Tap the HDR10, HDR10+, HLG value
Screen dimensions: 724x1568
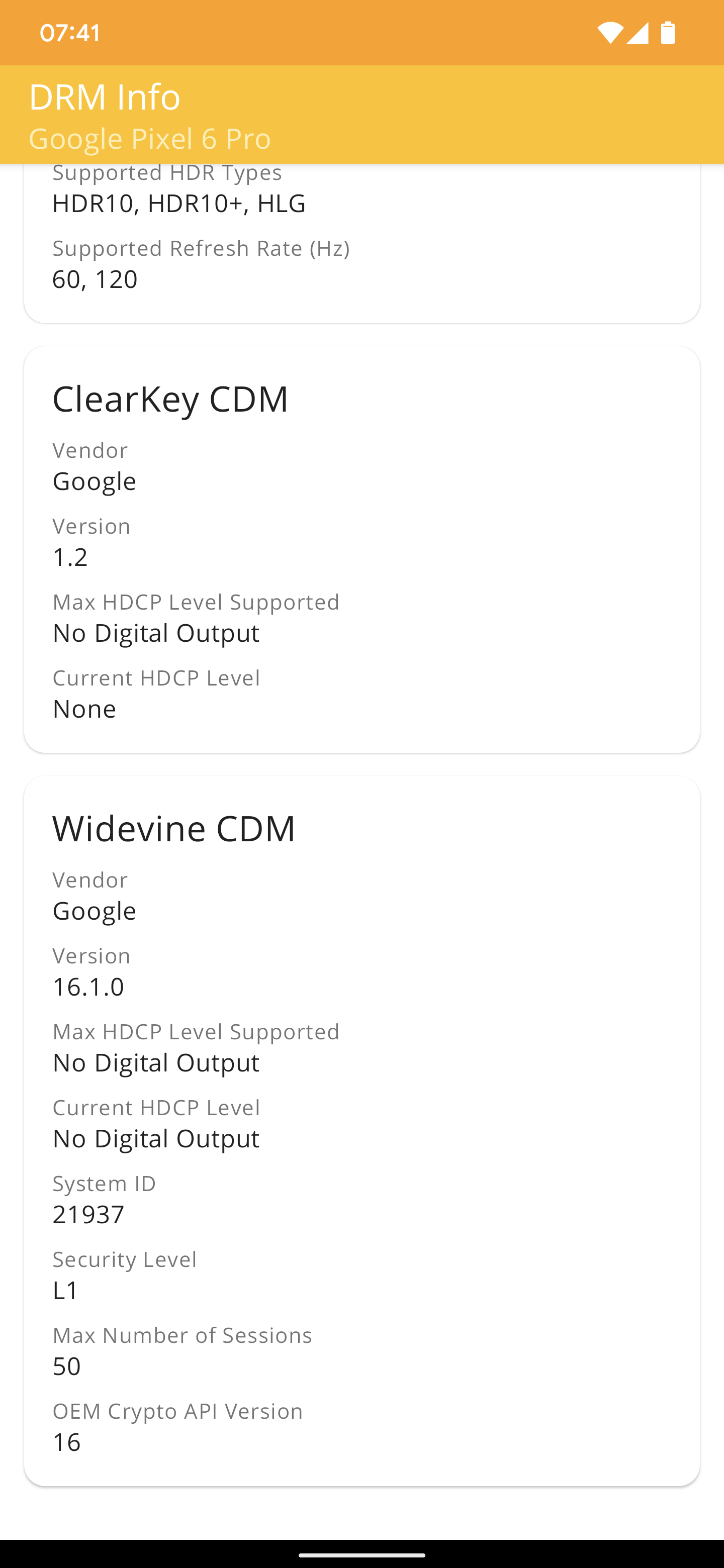pos(179,204)
